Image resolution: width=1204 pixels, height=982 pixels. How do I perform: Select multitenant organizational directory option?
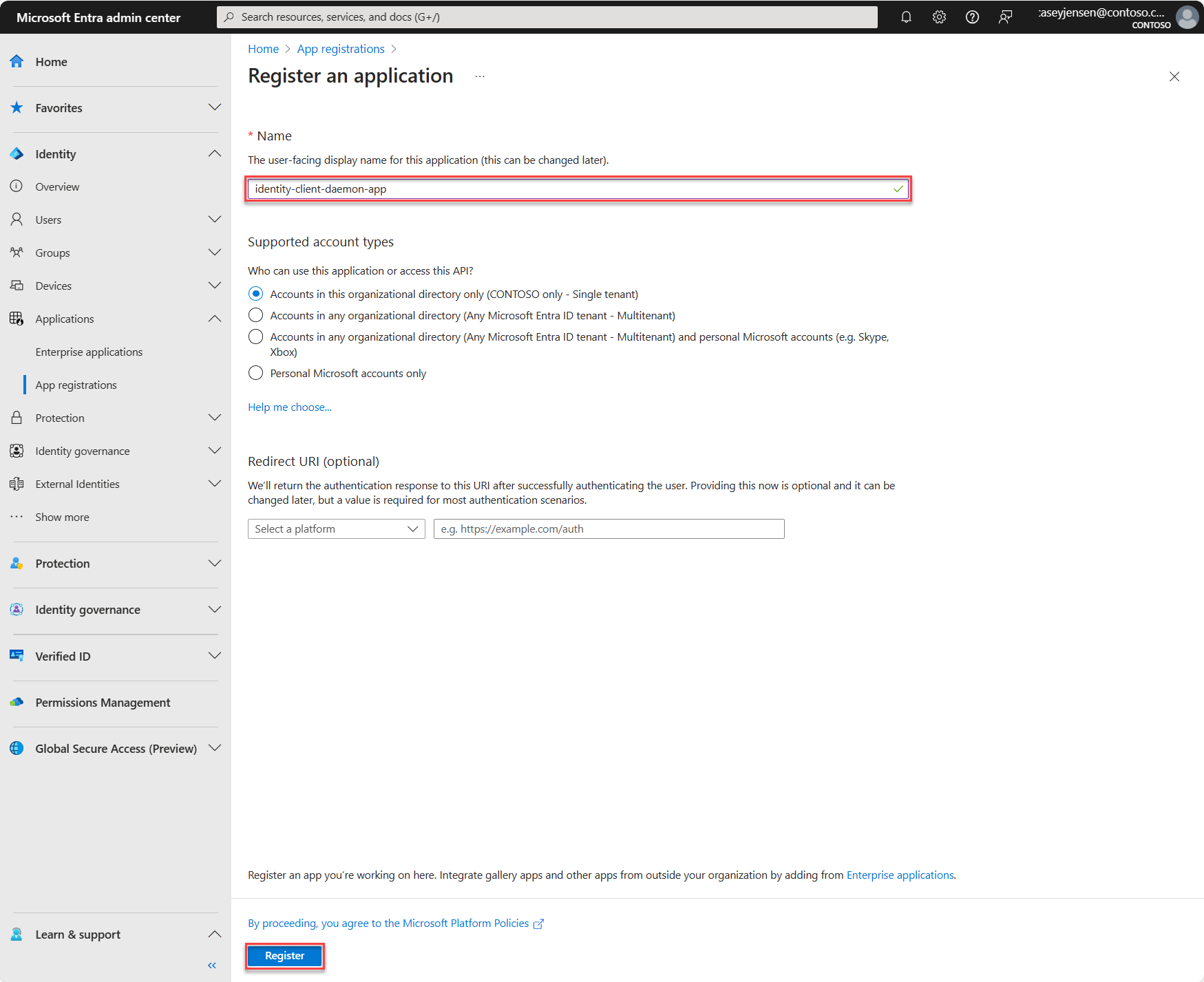[x=256, y=315]
